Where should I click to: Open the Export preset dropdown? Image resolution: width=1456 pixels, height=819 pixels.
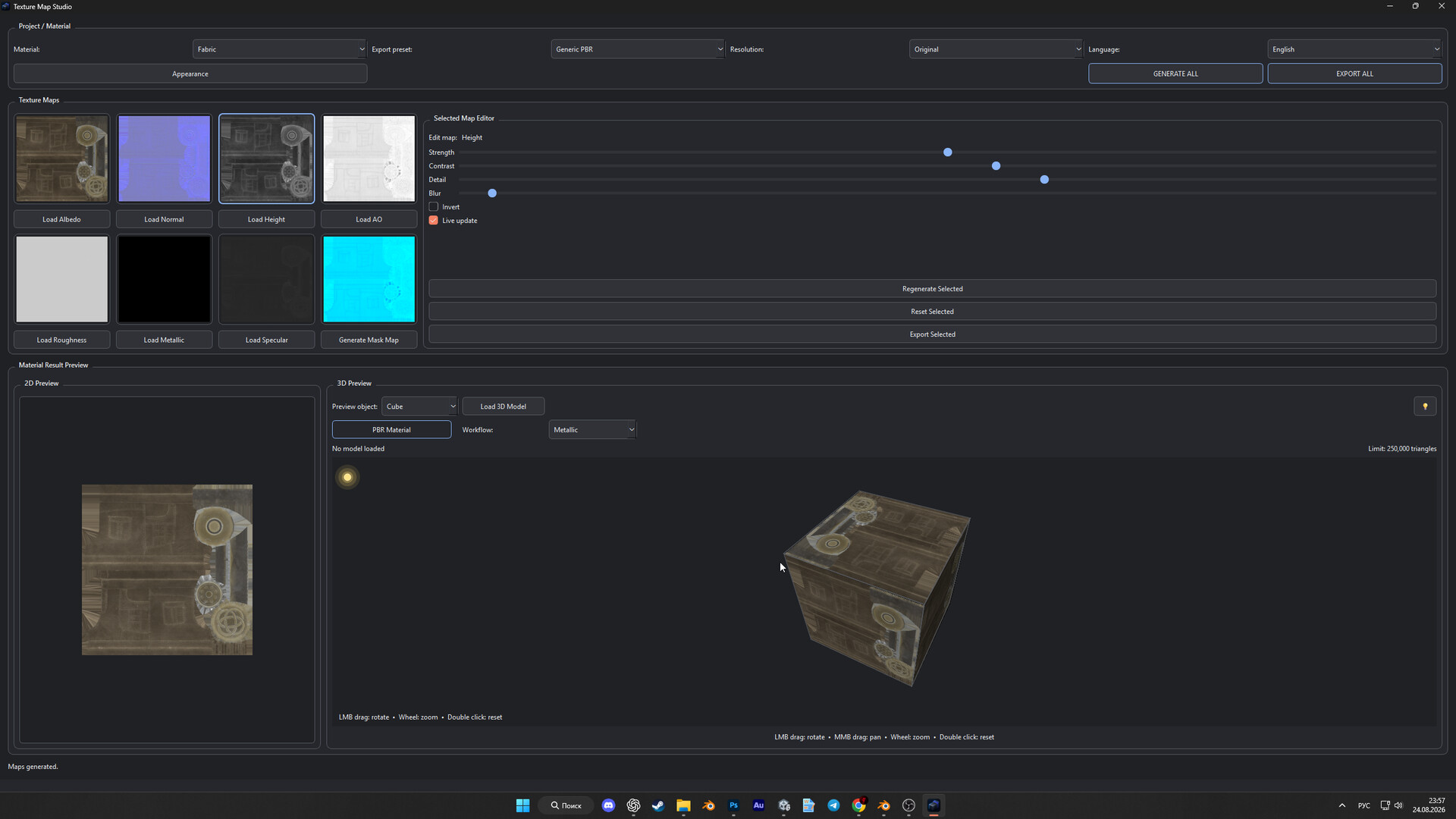pos(637,49)
